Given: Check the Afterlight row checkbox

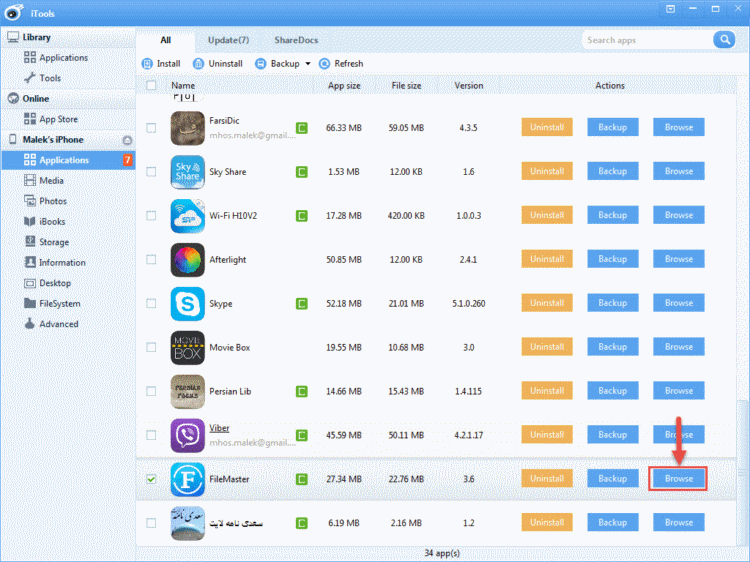Looking at the screenshot, I should point(151,260).
